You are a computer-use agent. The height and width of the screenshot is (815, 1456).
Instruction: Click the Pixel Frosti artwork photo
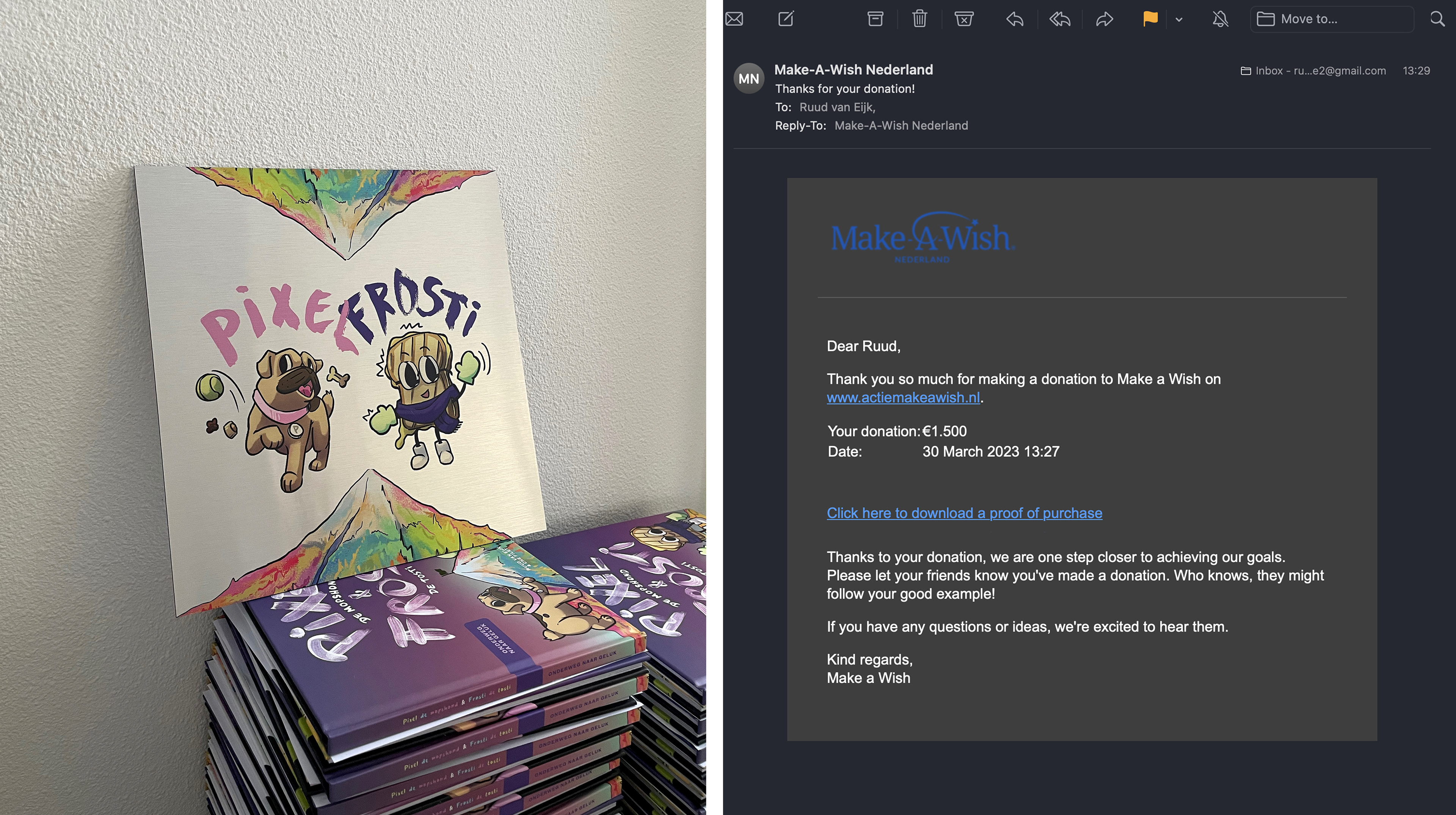click(x=353, y=407)
